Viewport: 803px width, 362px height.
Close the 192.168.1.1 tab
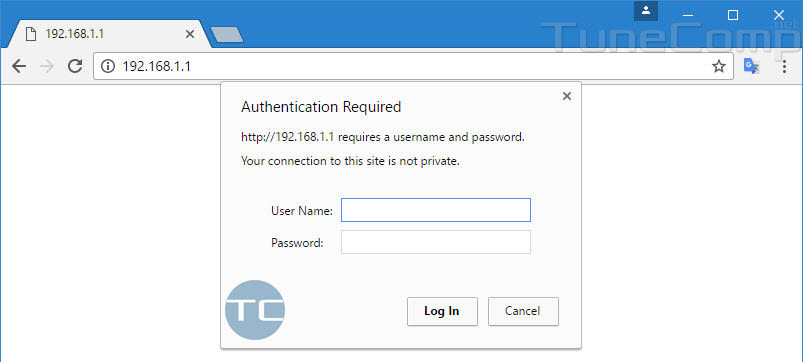[189, 34]
